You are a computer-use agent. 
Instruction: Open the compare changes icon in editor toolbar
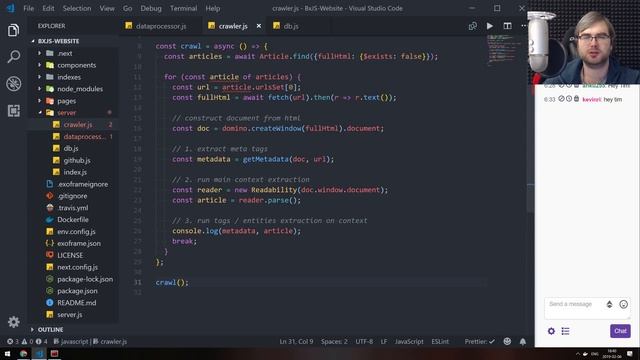point(473,26)
